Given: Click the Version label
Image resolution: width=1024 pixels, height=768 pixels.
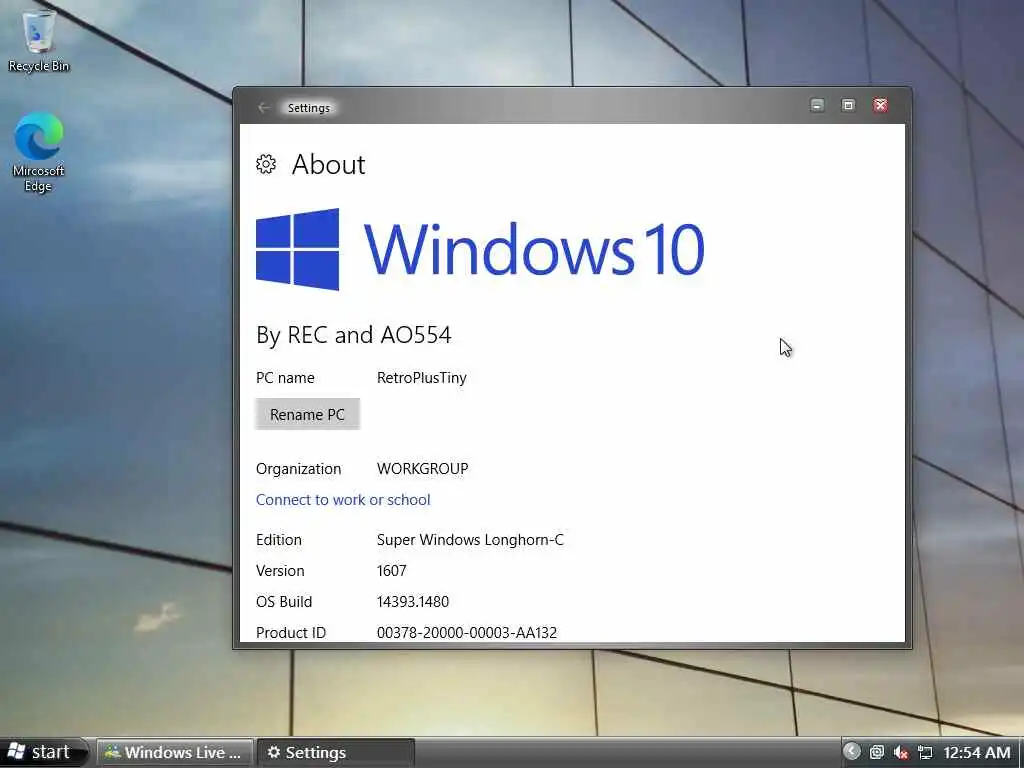Looking at the screenshot, I should pos(280,570).
